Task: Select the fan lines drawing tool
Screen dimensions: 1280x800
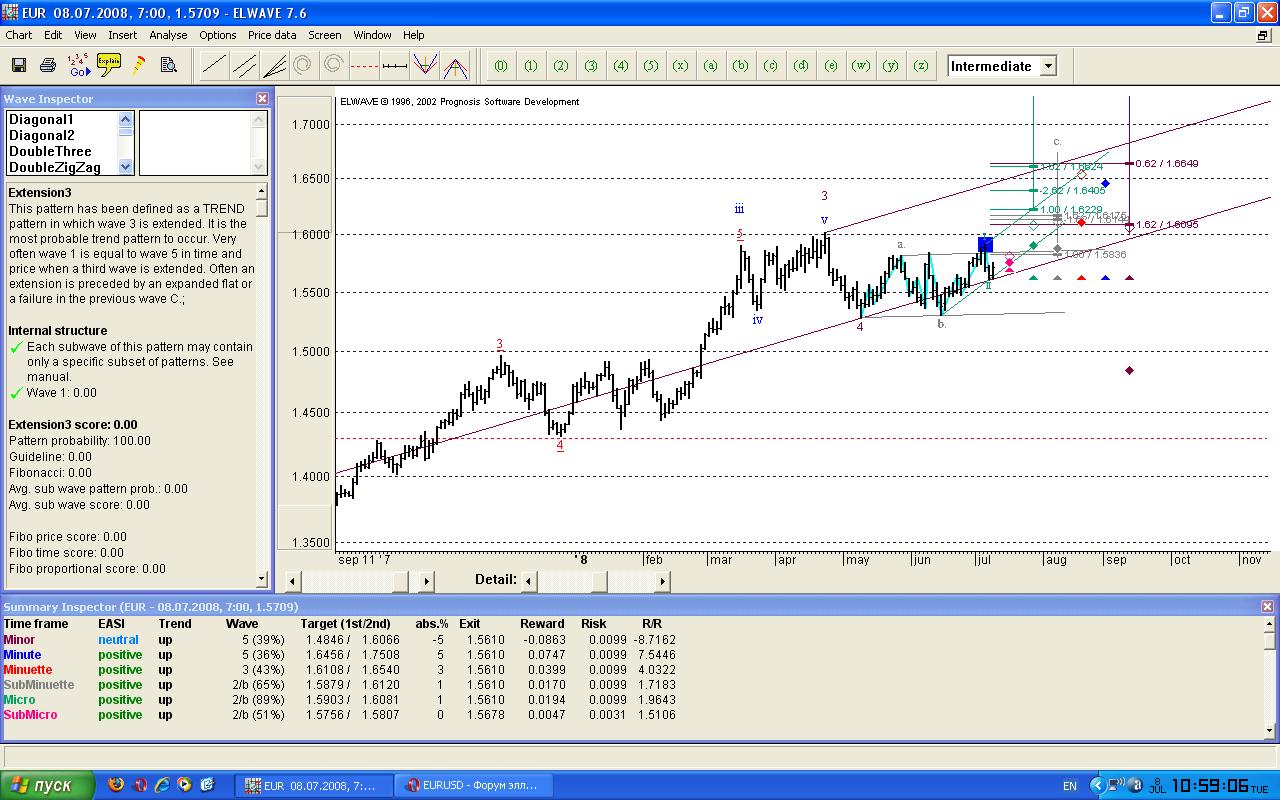Action: tap(274, 66)
